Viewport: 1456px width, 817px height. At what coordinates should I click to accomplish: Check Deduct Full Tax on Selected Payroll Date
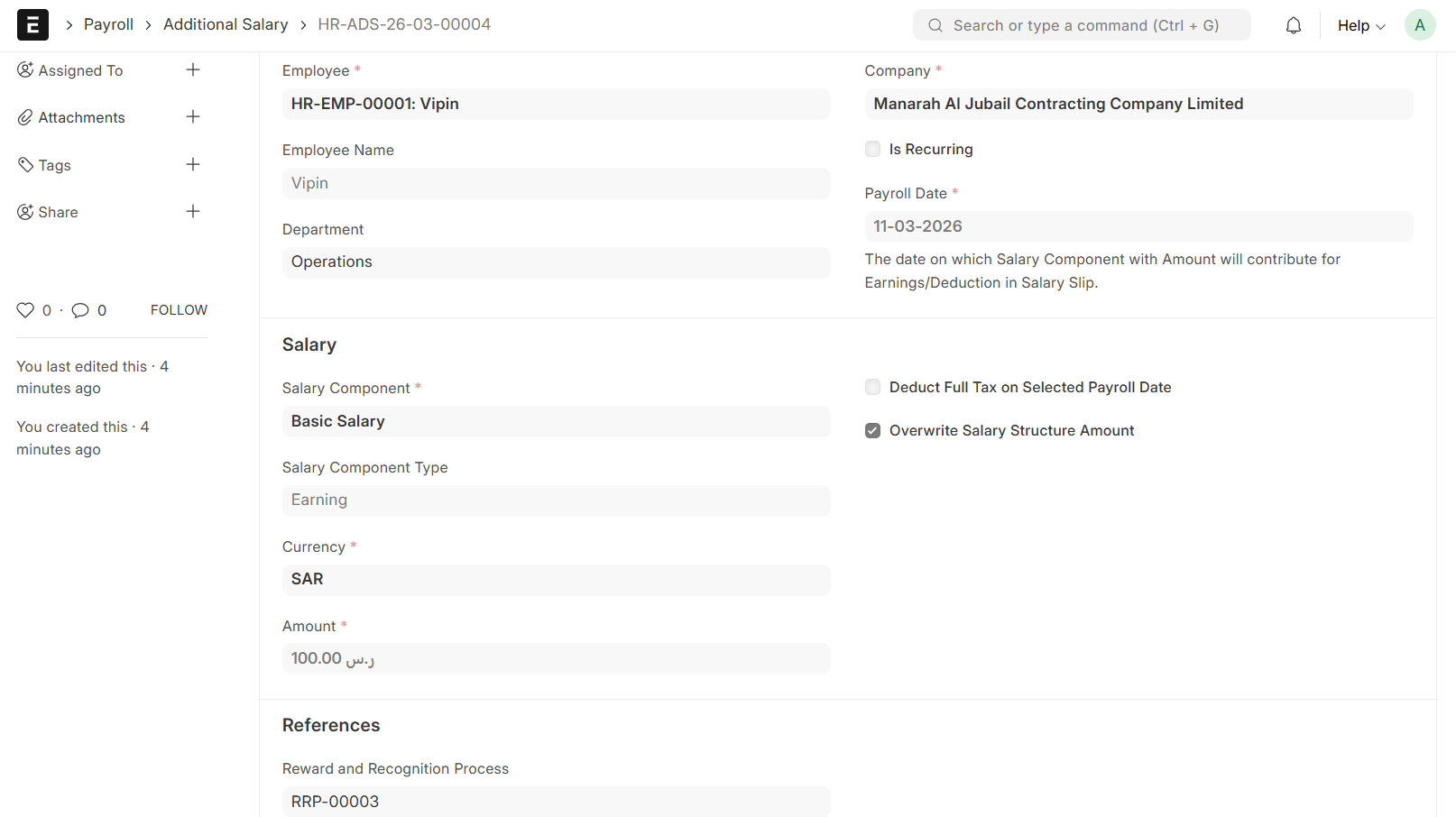click(x=872, y=388)
